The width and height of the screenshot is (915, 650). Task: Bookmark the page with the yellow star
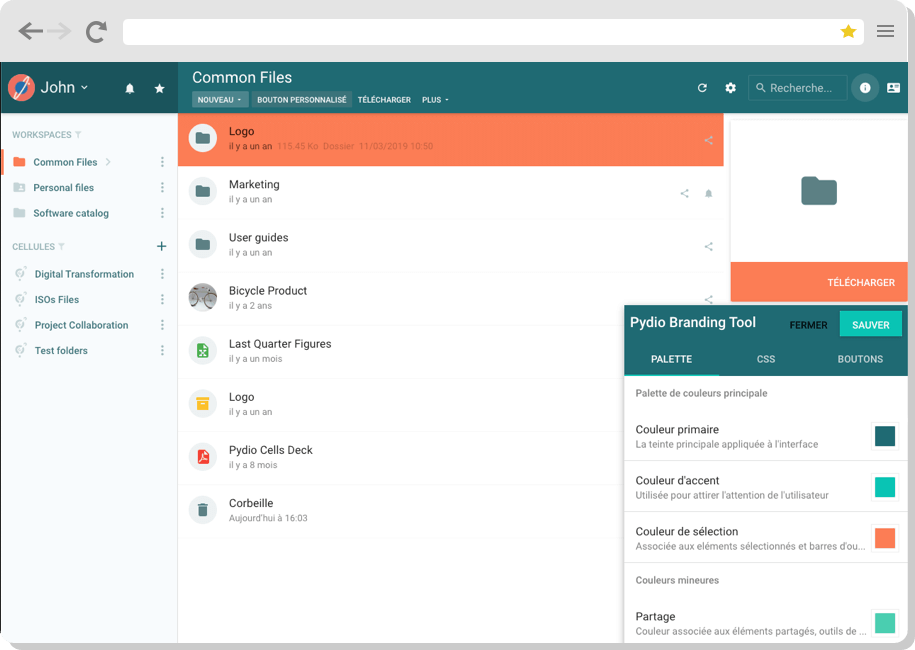[x=848, y=31]
